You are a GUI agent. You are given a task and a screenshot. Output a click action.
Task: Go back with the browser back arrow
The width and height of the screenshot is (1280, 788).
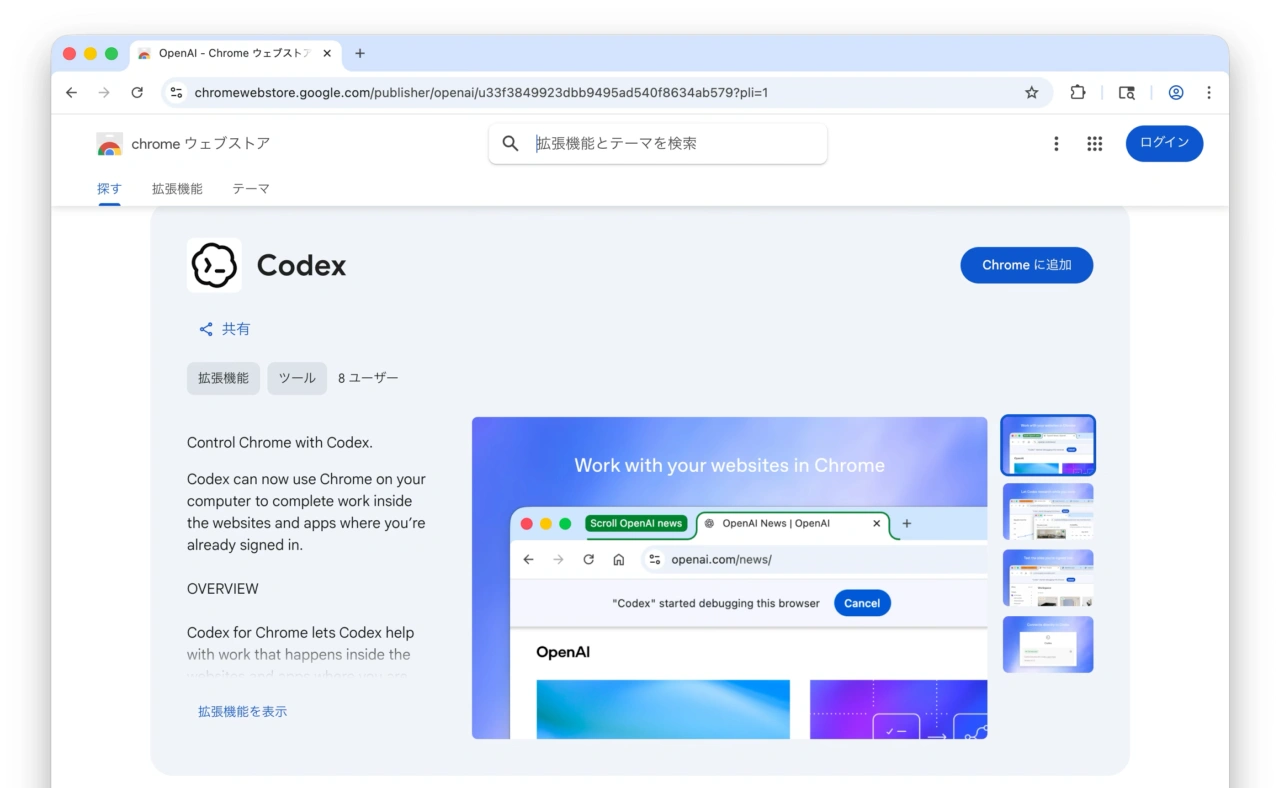pos(71,93)
